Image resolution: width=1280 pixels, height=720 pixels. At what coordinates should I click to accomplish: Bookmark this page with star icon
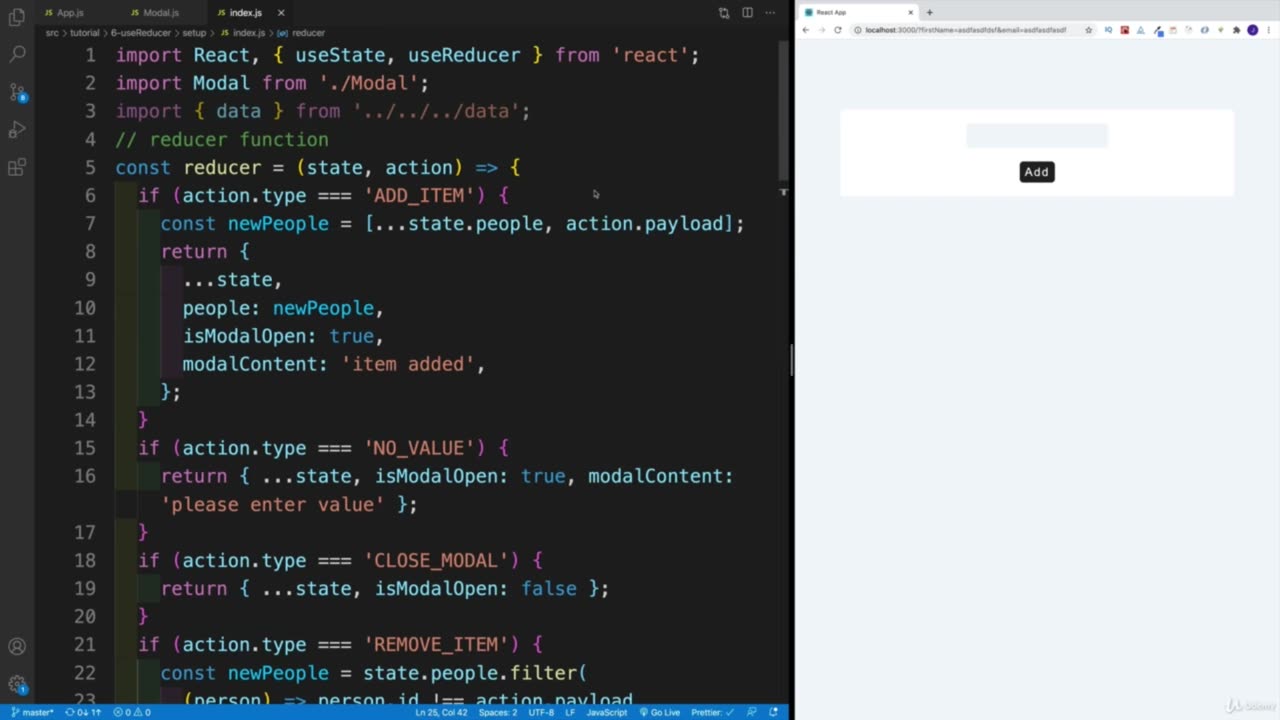pos(1088,30)
